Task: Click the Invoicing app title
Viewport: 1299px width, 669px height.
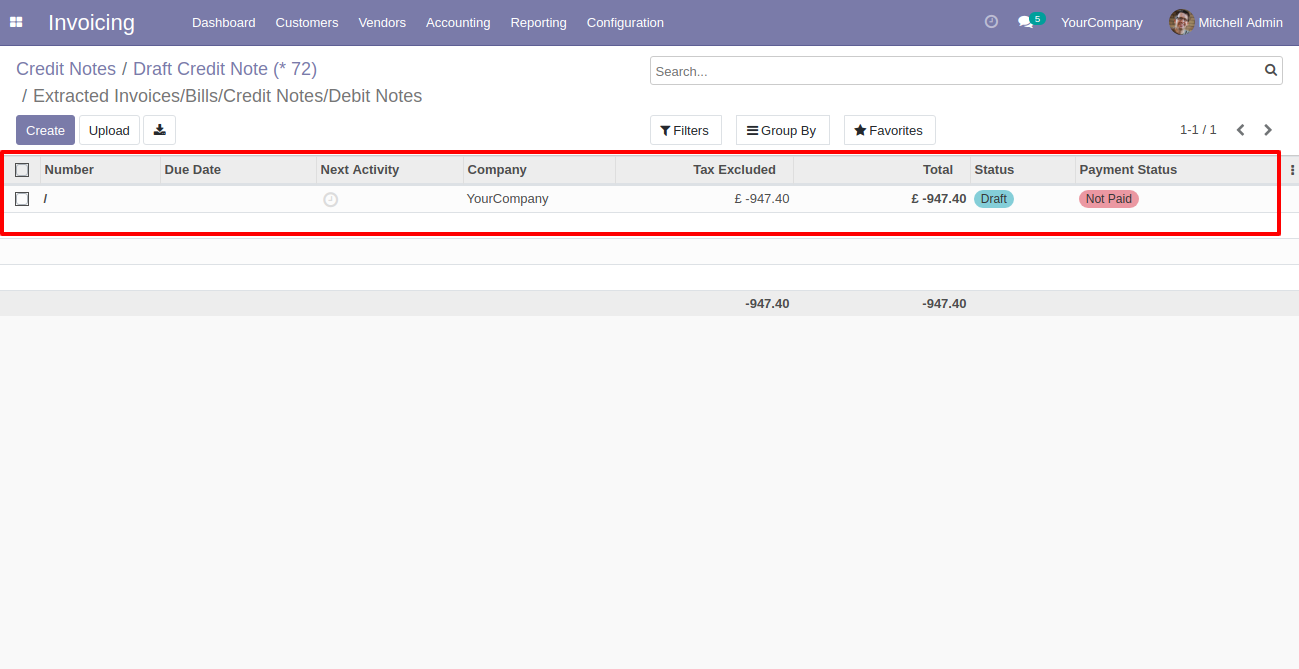Action: [x=91, y=22]
